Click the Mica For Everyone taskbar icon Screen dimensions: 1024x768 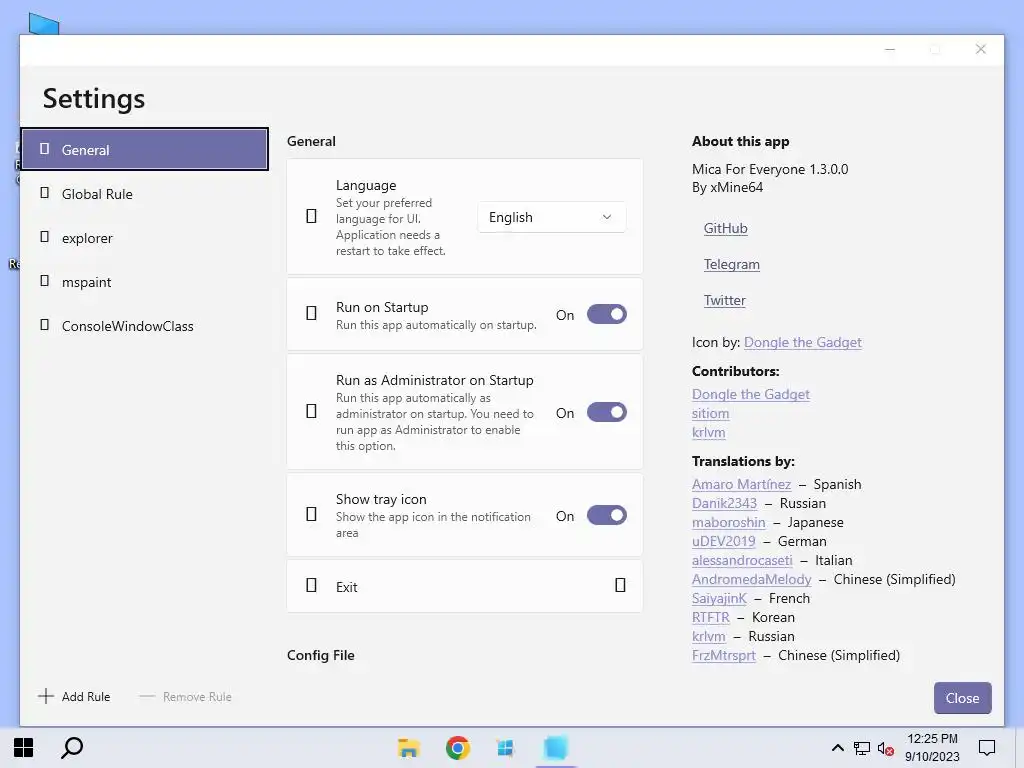coord(556,748)
